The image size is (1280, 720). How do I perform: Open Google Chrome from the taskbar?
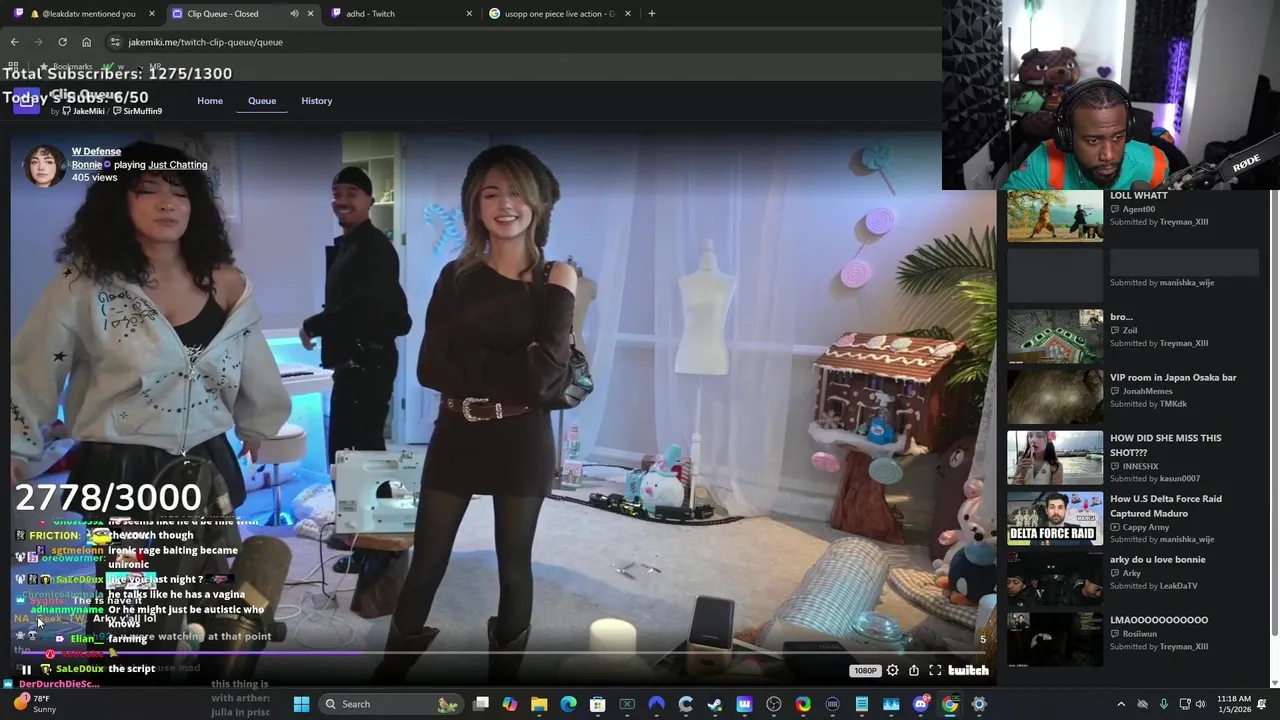point(950,704)
